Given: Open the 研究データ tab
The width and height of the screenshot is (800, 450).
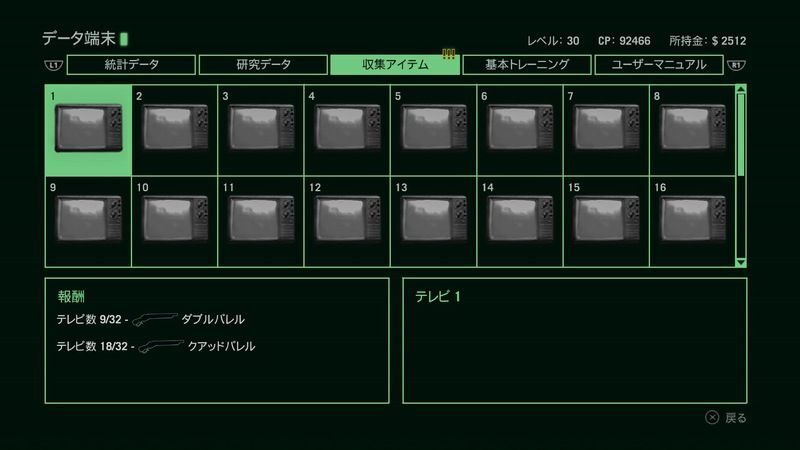Looking at the screenshot, I should click(x=263, y=65).
